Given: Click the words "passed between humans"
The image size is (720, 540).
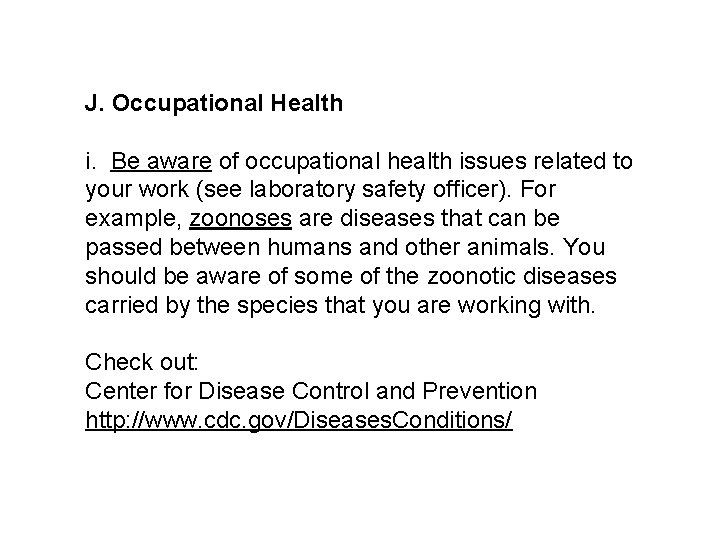Looking at the screenshot, I should 219,247.
